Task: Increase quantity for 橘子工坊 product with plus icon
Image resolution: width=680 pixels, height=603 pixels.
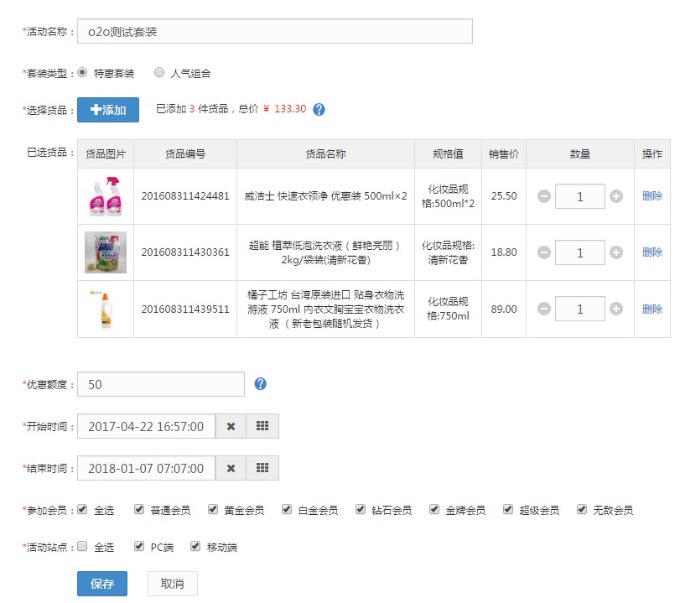Action: point(616,309)
